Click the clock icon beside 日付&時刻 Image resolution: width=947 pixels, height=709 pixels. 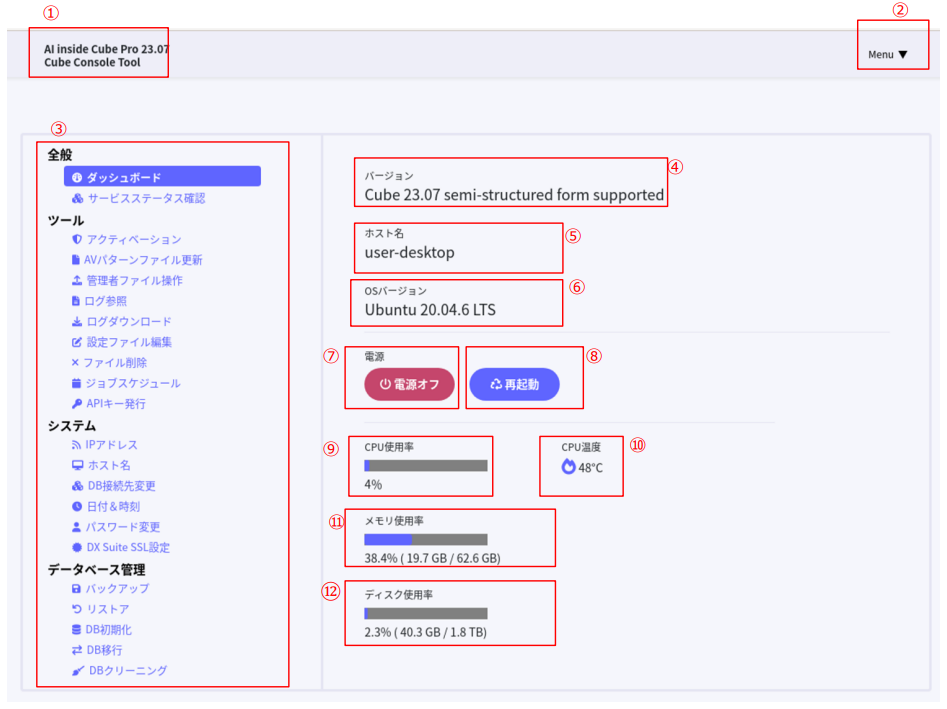[x=77, y=507]
